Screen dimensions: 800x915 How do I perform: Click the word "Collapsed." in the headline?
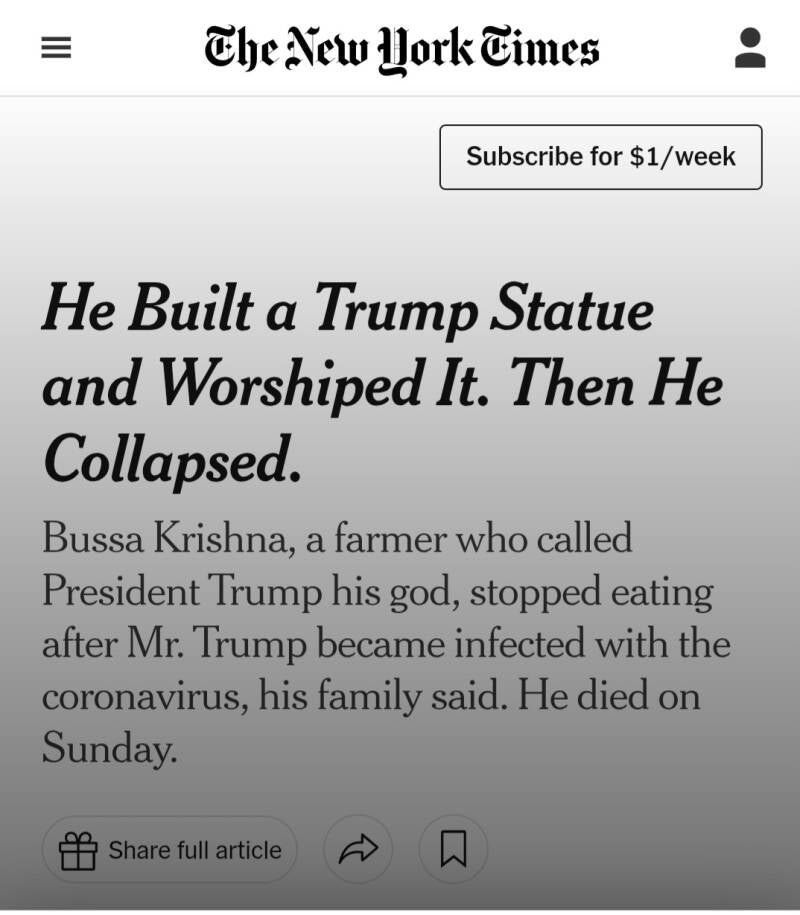click(172, 460)
